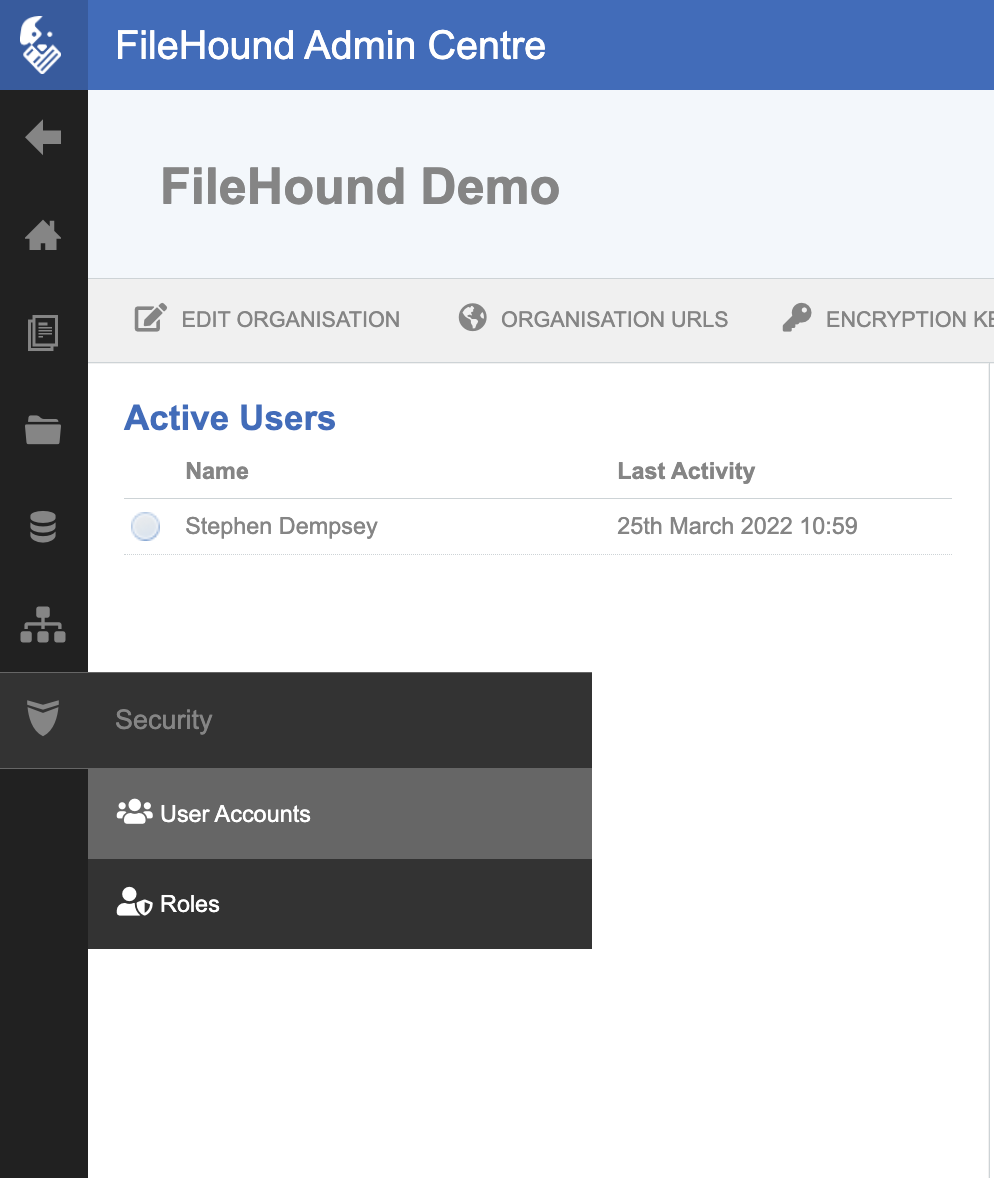
Task: Click the Stephen Dempsey user name
Action: point(282,527)
